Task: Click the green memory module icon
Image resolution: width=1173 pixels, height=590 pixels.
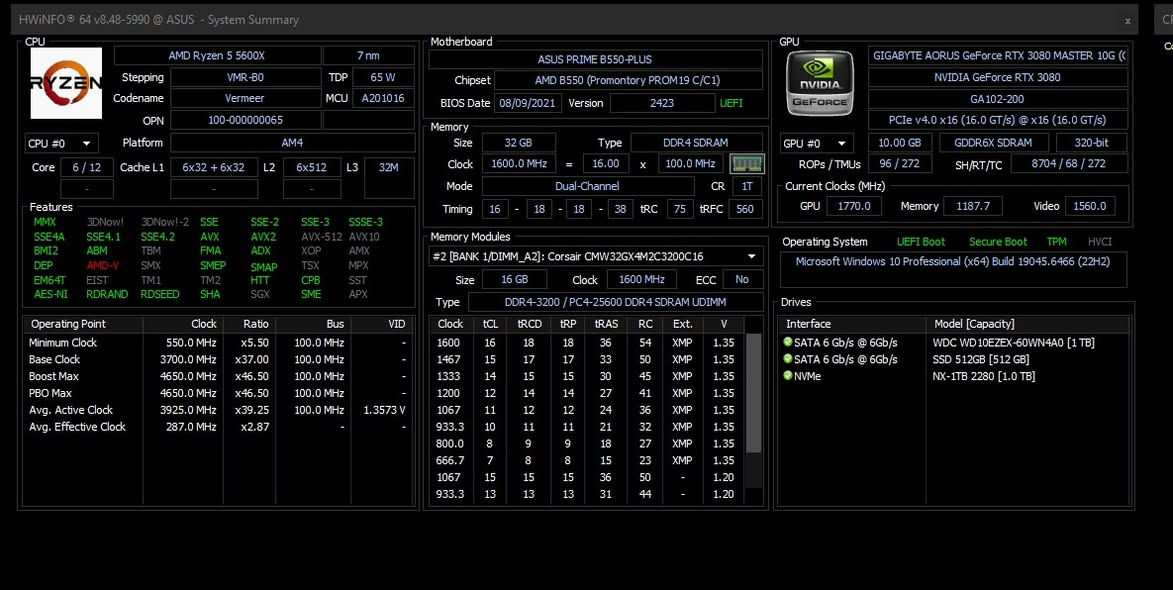Action: tap(747, 164)
